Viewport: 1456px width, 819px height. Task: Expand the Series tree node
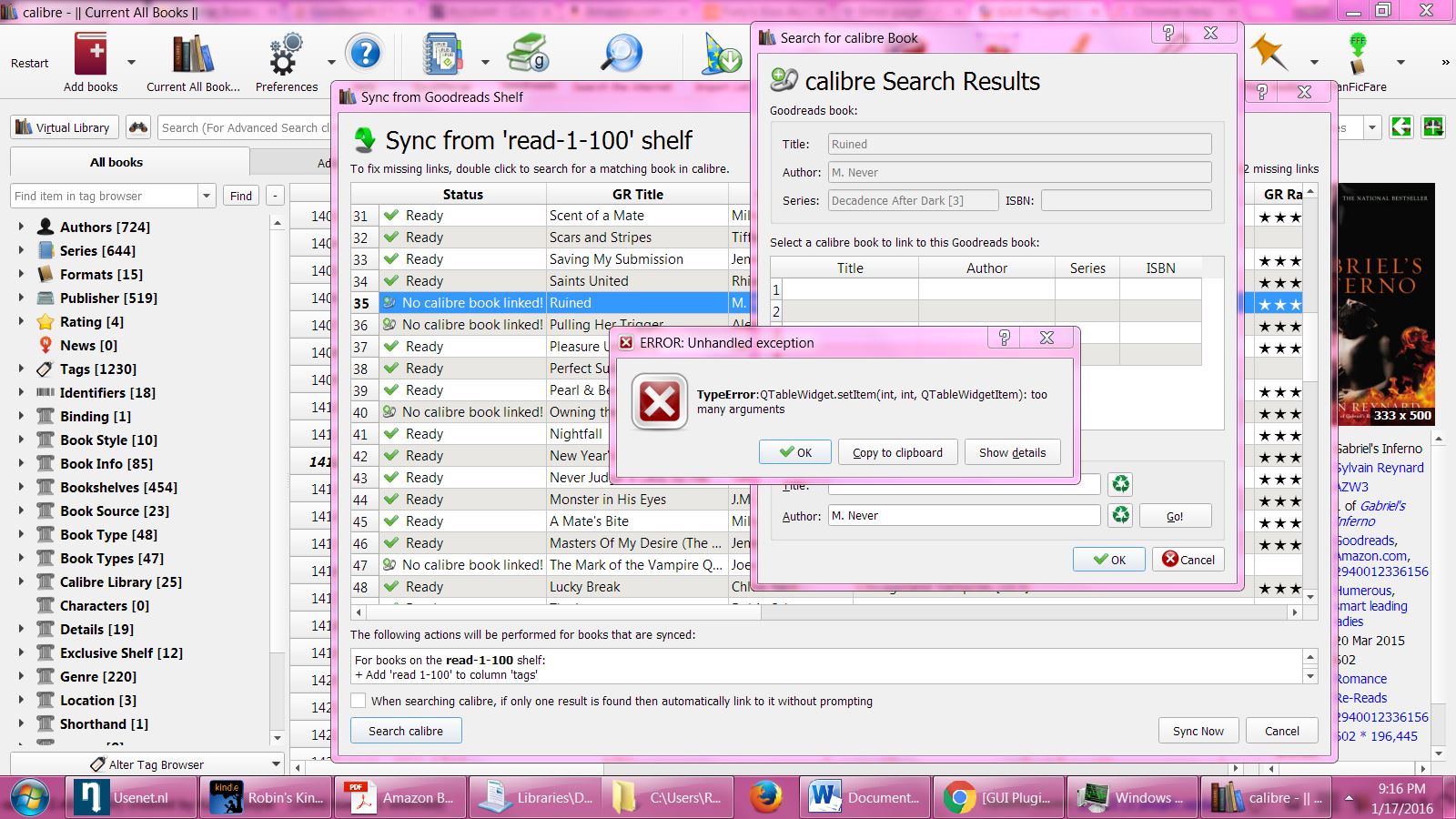coord(21,250)
